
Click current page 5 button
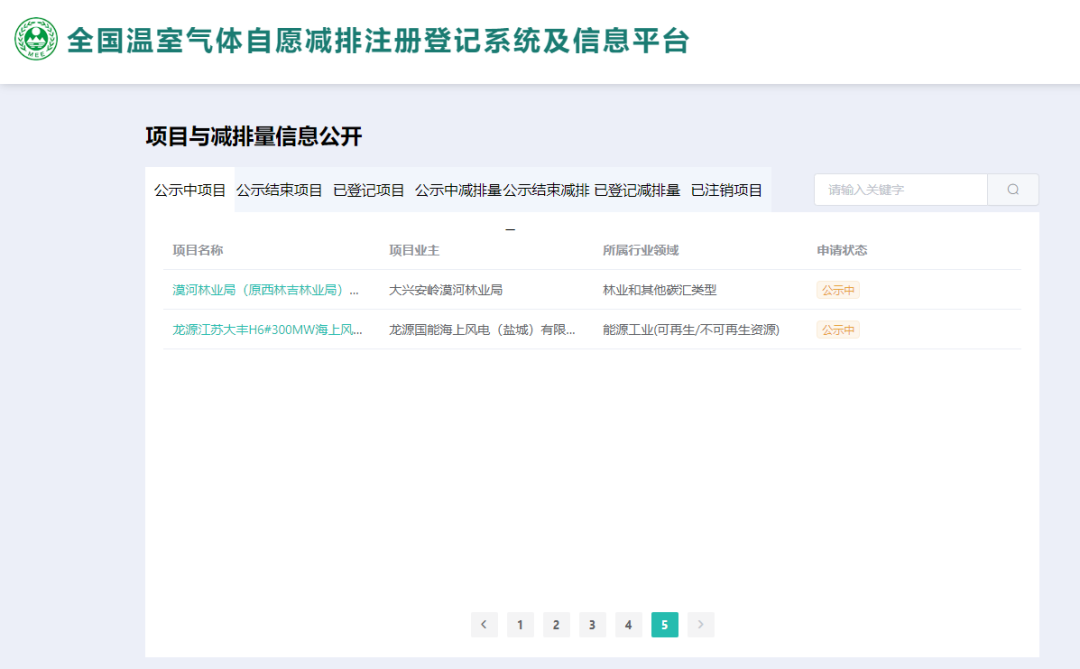664,625
